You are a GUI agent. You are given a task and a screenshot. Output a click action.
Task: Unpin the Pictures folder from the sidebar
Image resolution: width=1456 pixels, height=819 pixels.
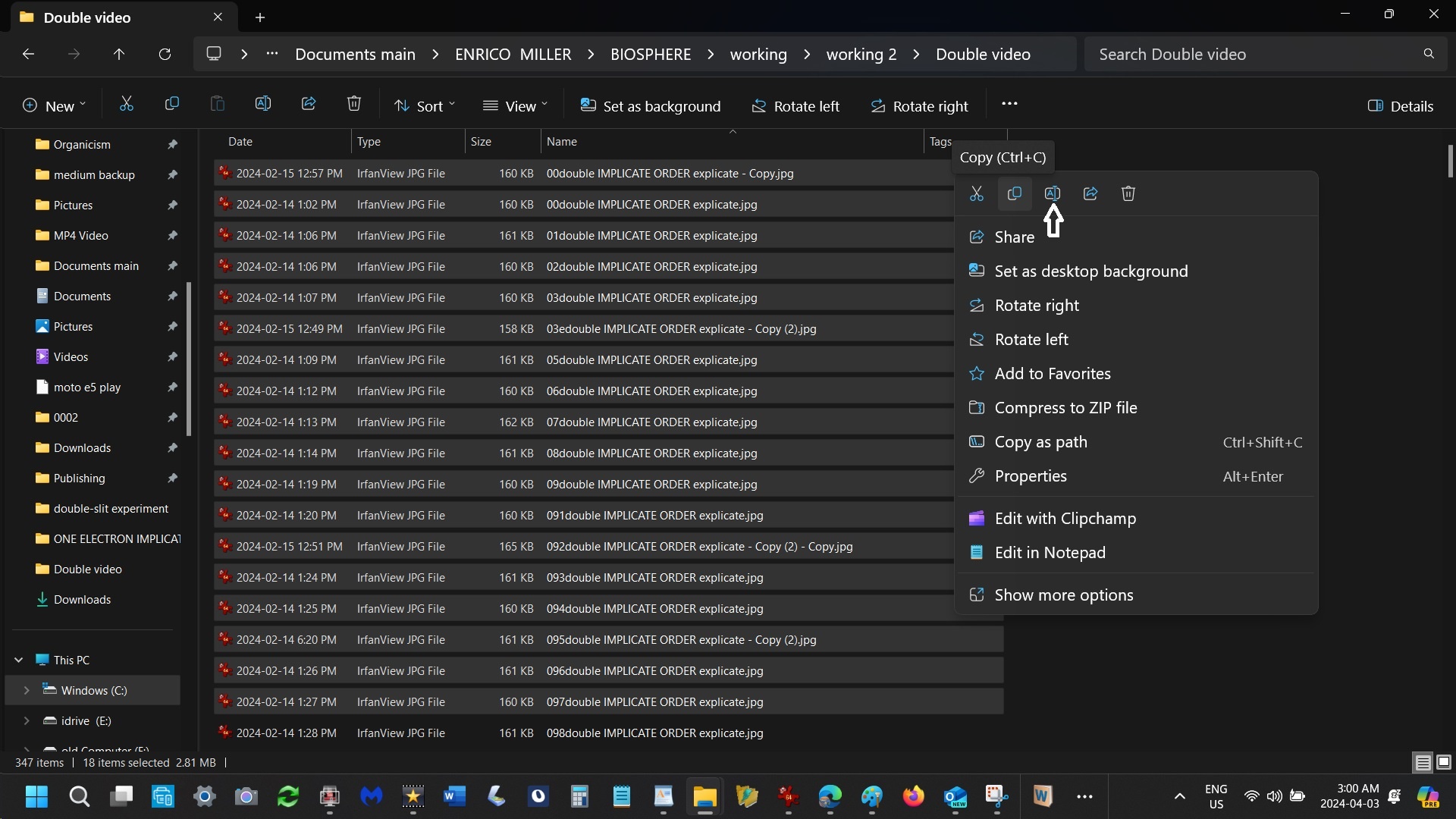click(172, 205)
